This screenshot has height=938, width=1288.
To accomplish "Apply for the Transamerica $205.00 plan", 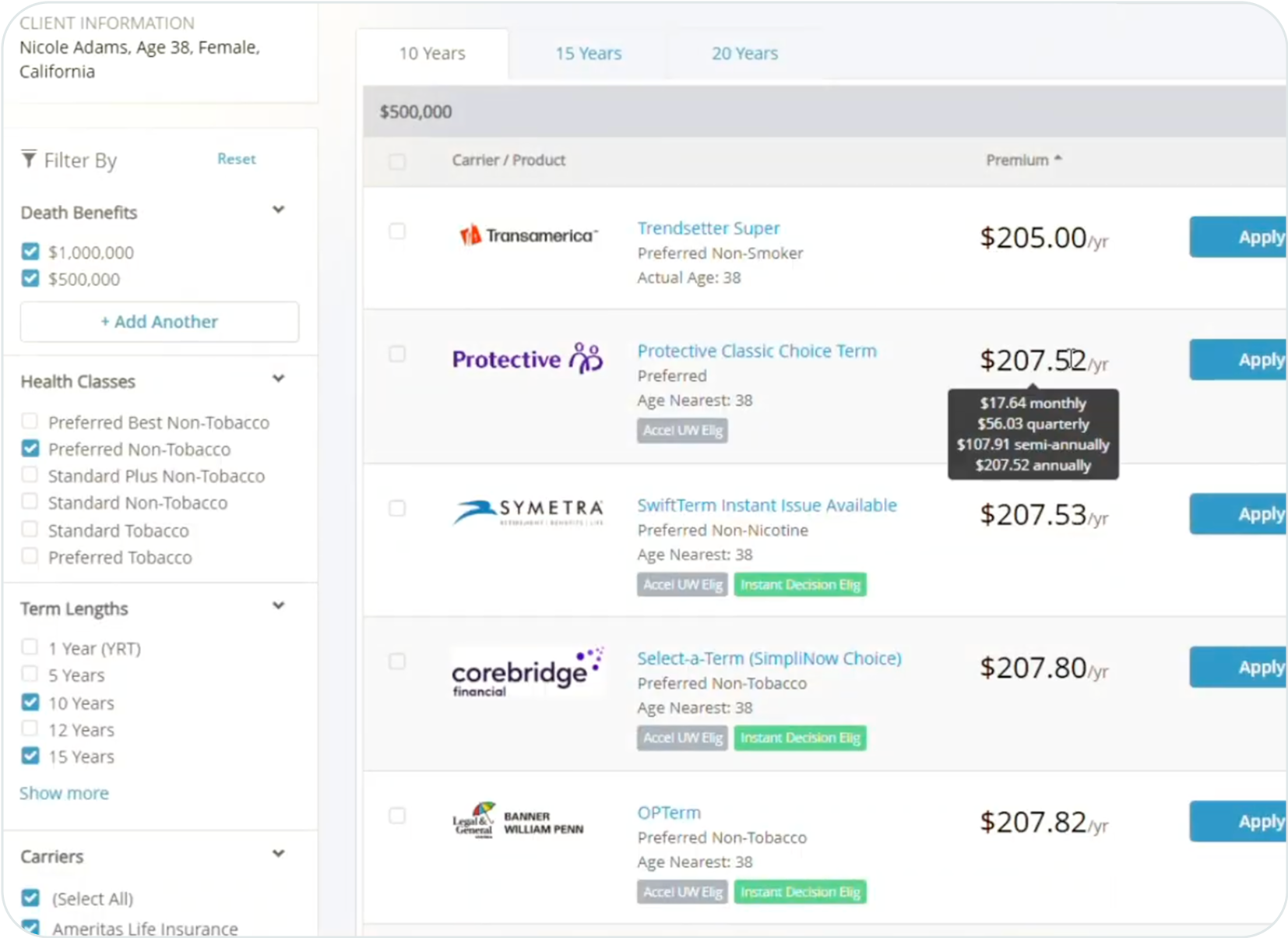I will [1238, 237].
